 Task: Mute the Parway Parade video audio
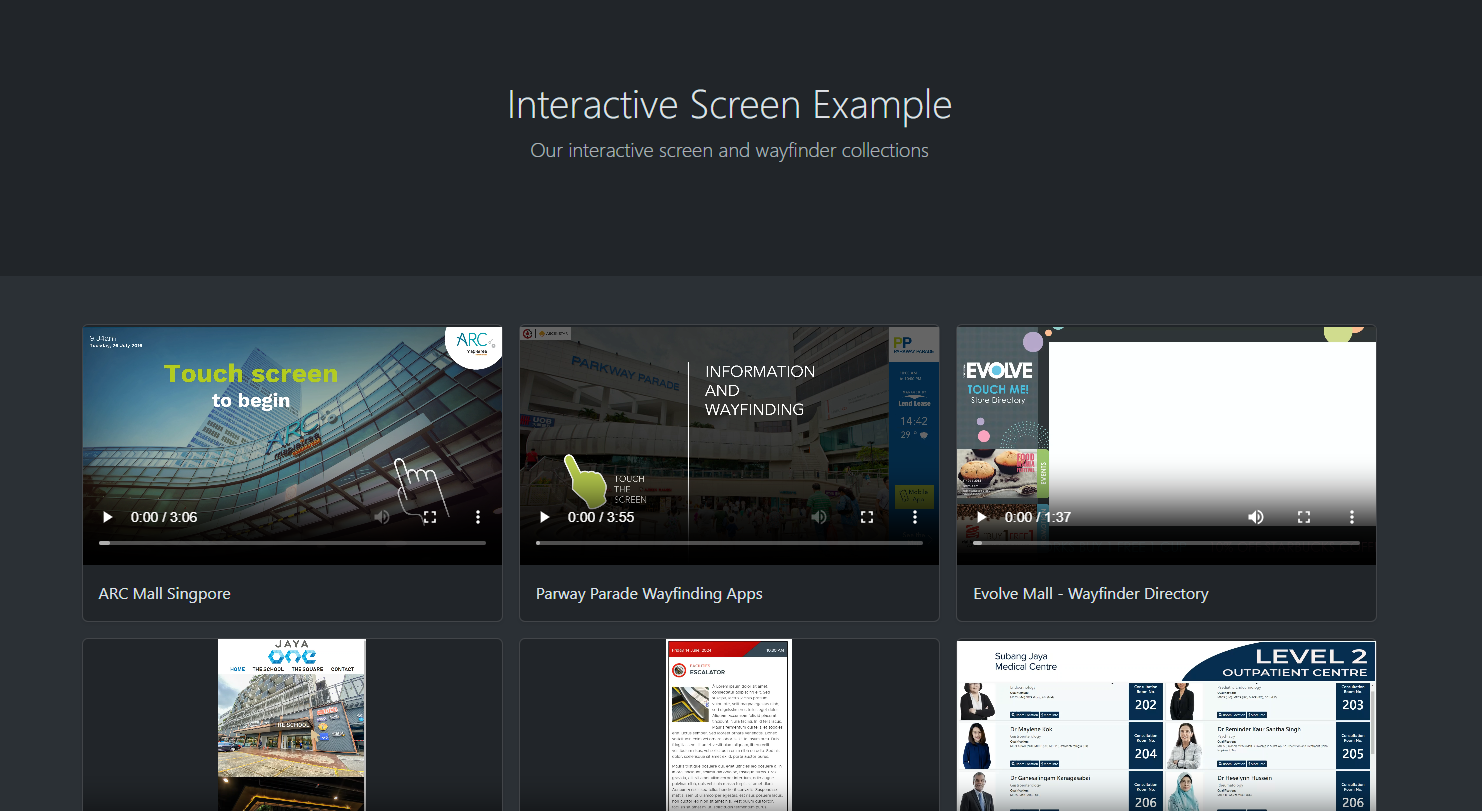[x=819, y=517]
